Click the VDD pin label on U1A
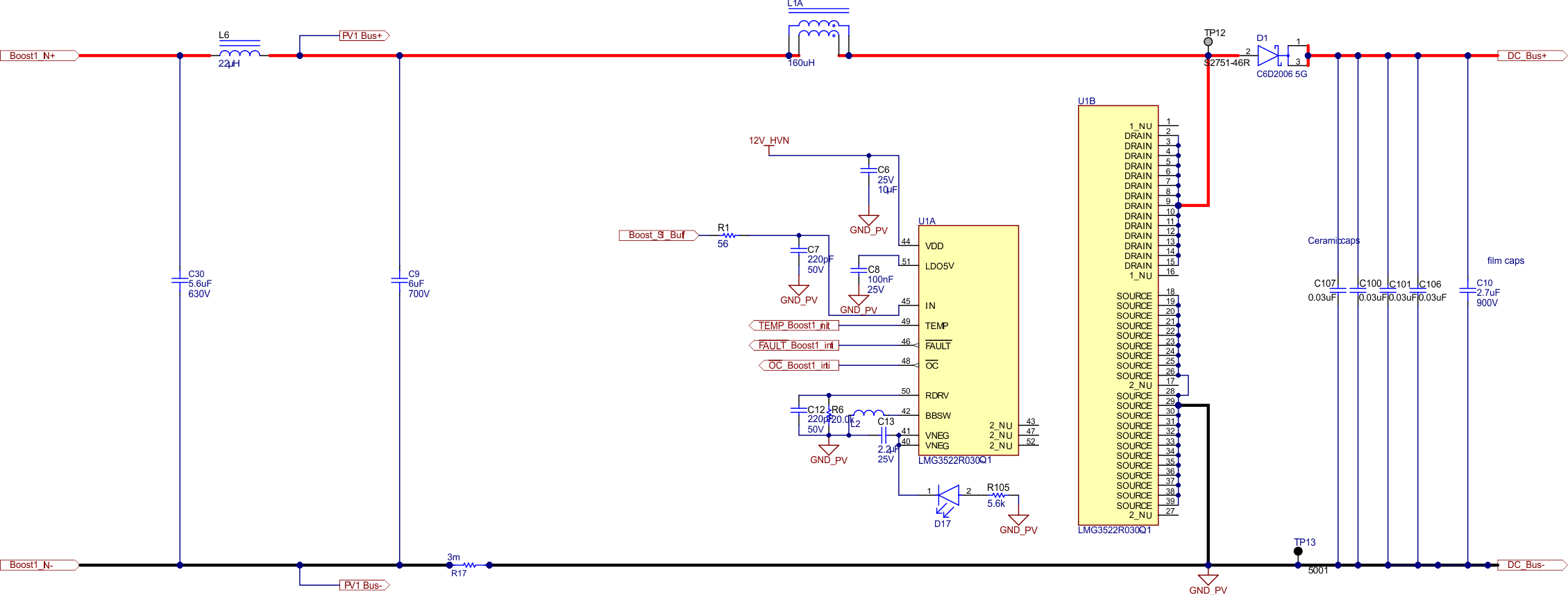1568x595 pixels. (934, 246)
